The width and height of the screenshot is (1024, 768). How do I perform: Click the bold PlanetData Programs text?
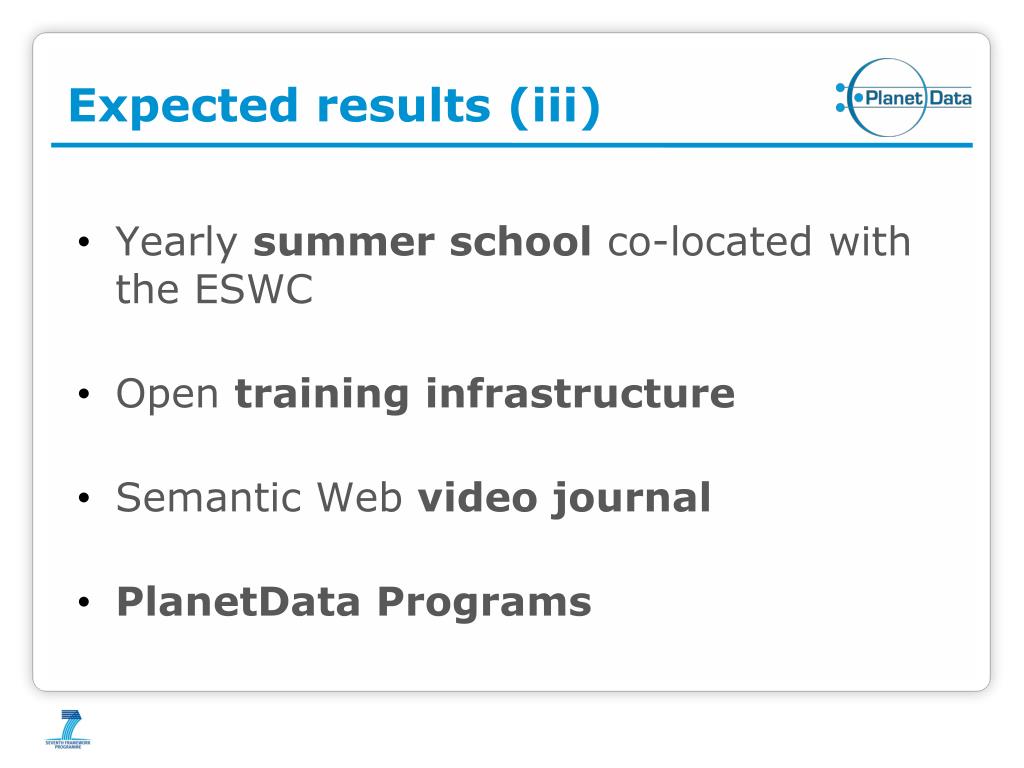tap(354, 601)
